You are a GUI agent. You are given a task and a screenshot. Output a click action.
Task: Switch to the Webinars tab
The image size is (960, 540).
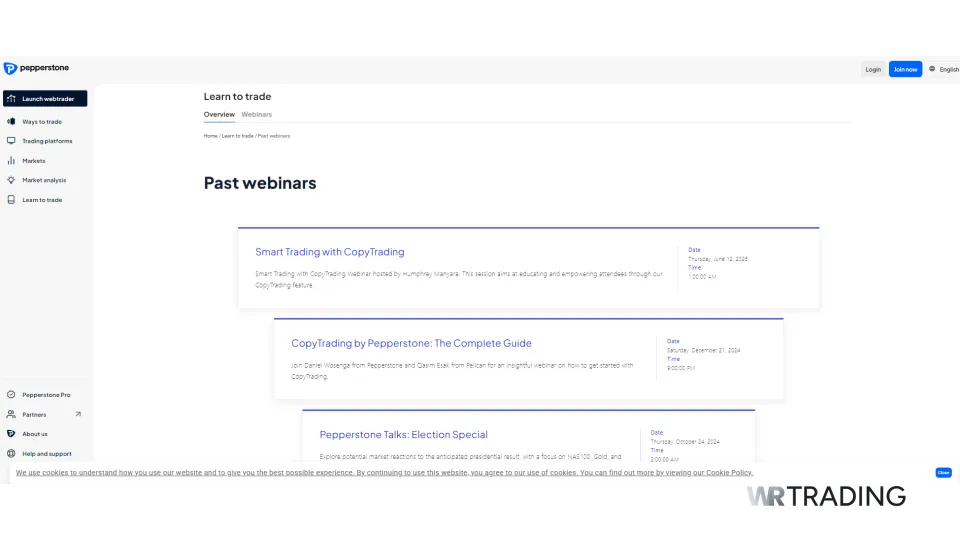(x=256, y=115)
